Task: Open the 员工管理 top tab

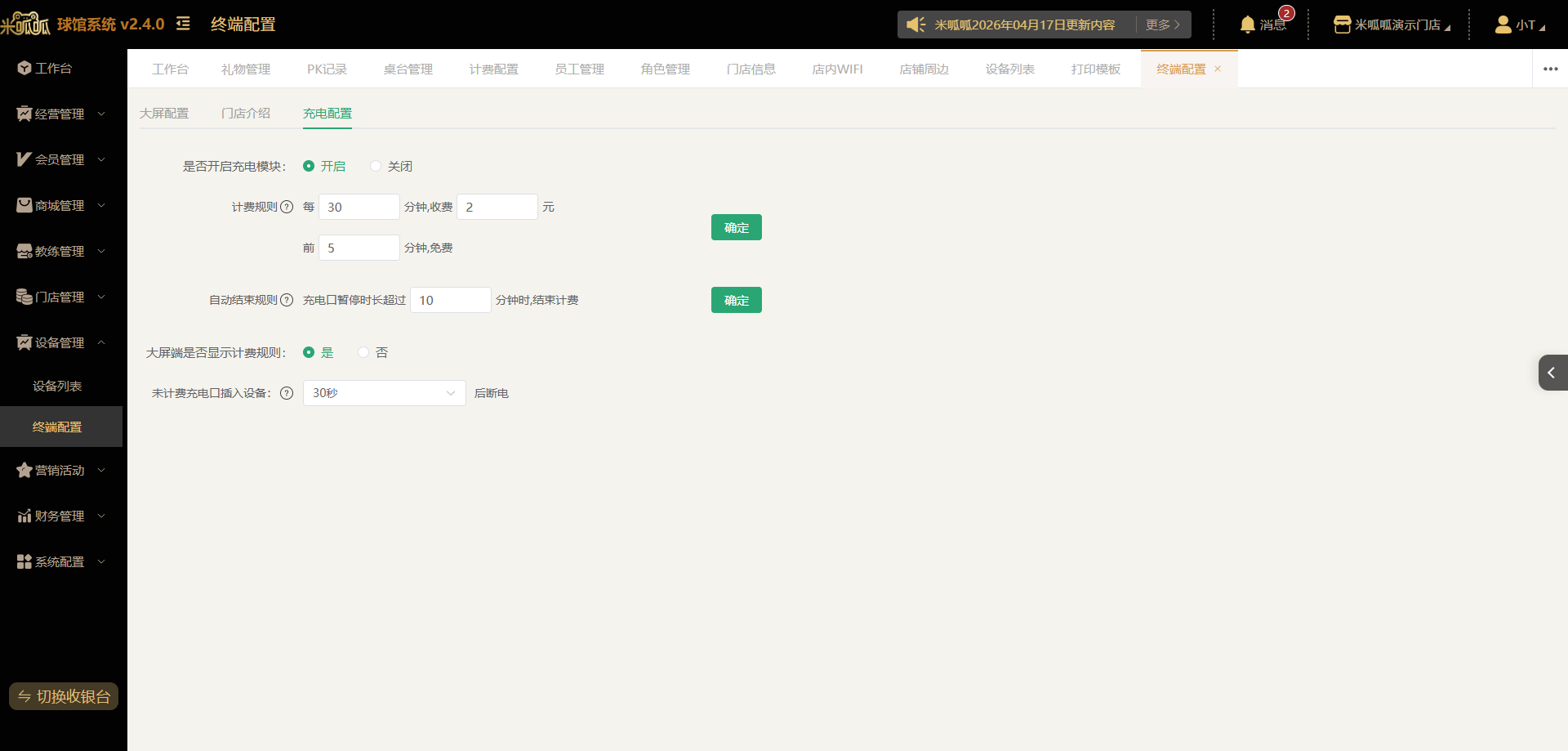Action: pos(580,69)
